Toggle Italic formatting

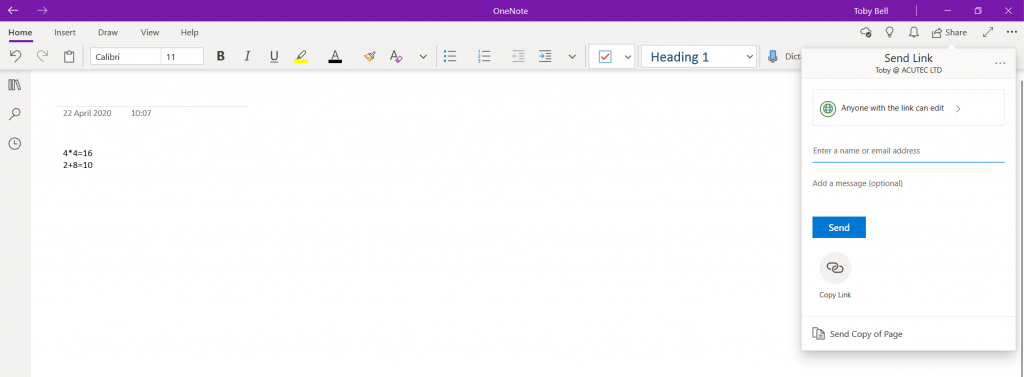point(248,57)
